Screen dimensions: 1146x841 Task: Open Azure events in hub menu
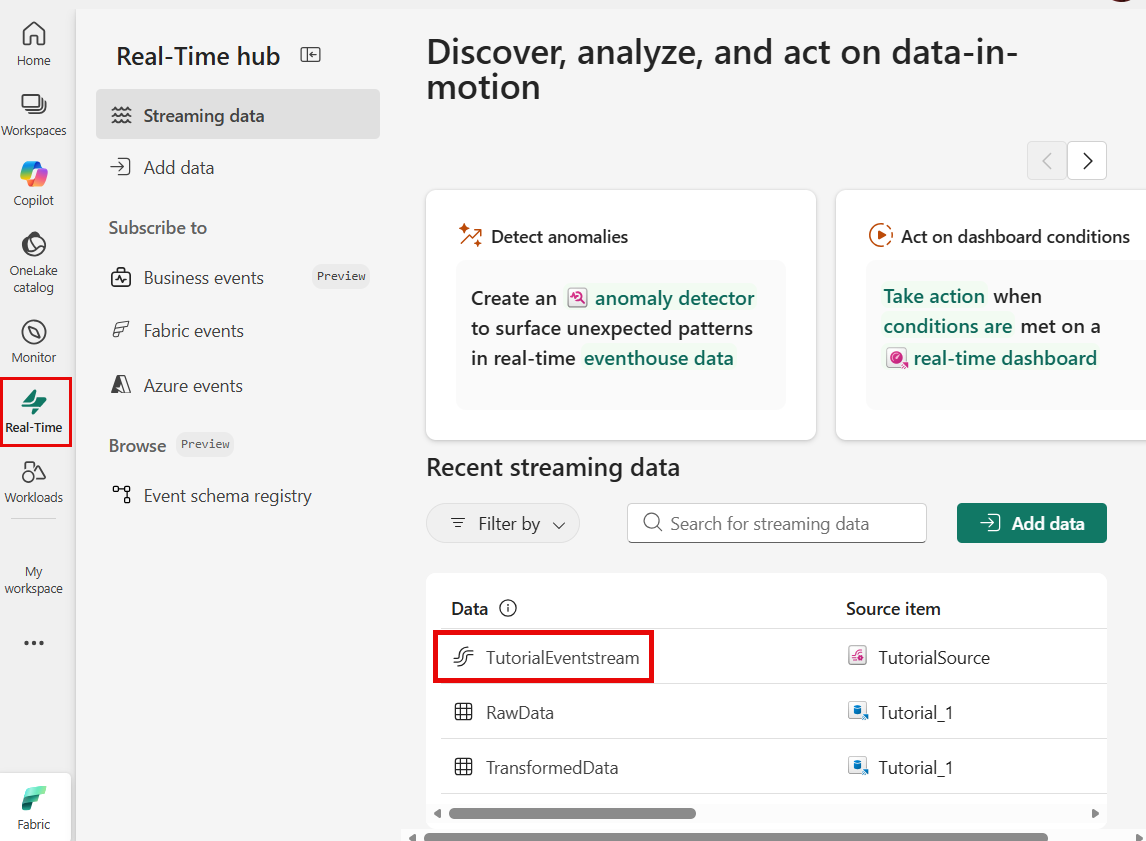coord(193,386)
